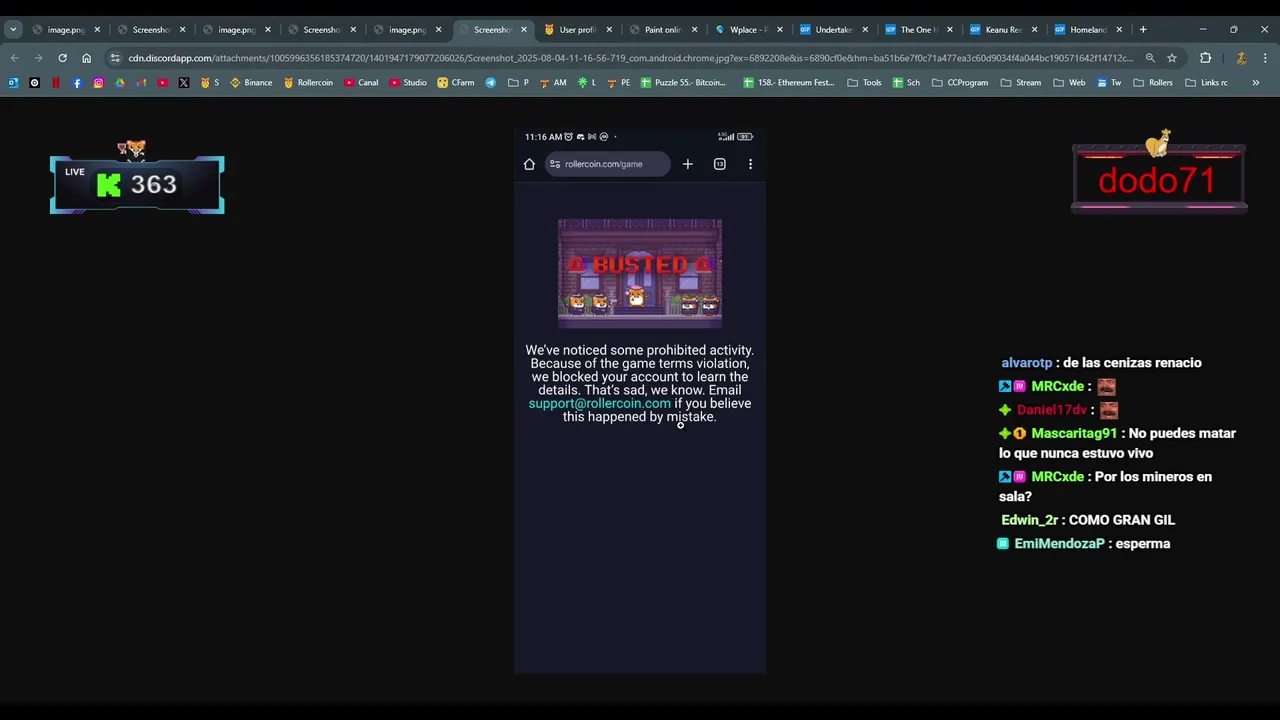Tap the rollercoin.com/game phone URL bar
1280x720 pixels.
(608, 164)
